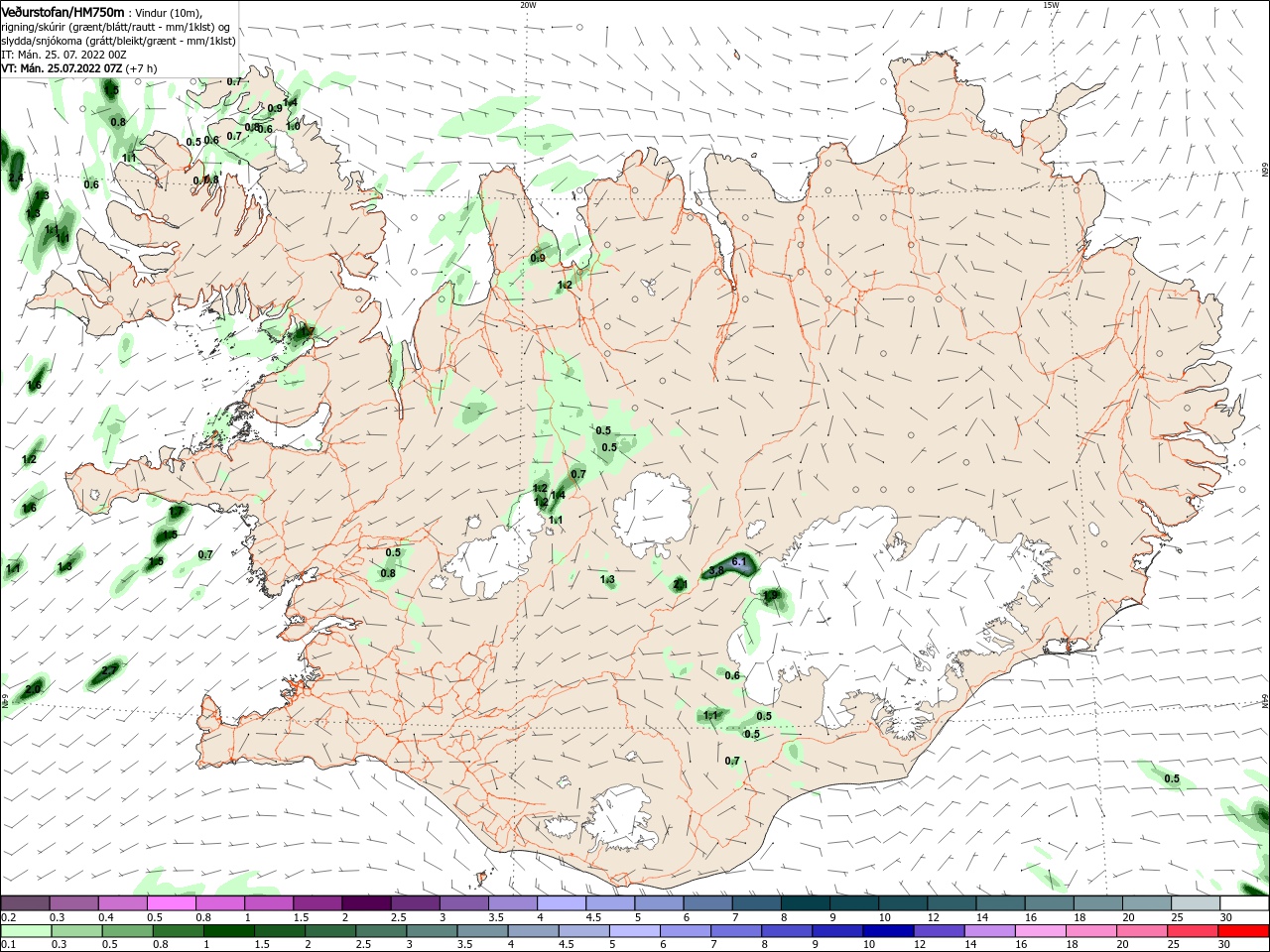Click the 0.4 label in the snow legend
1270x952 pixels.
click(105, 917)
